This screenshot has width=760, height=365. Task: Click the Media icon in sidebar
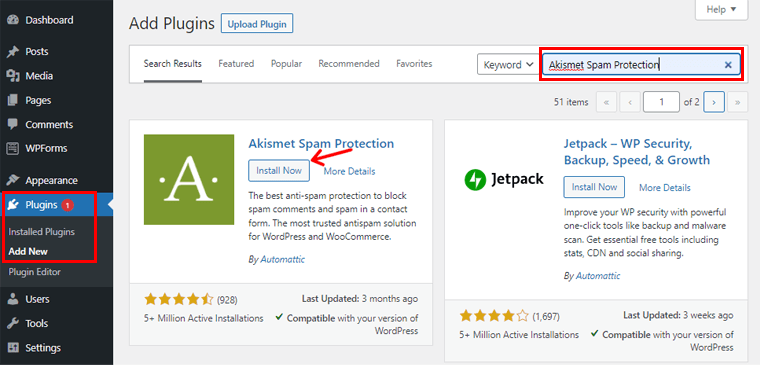[13, 76]
